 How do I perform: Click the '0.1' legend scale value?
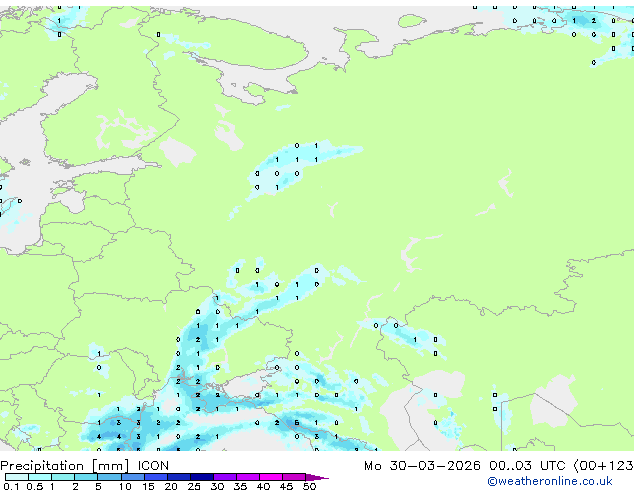[x=11, y=486]
